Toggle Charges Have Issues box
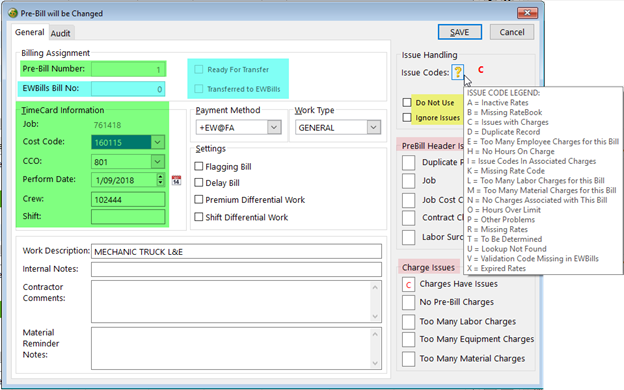 pos(408,285)
